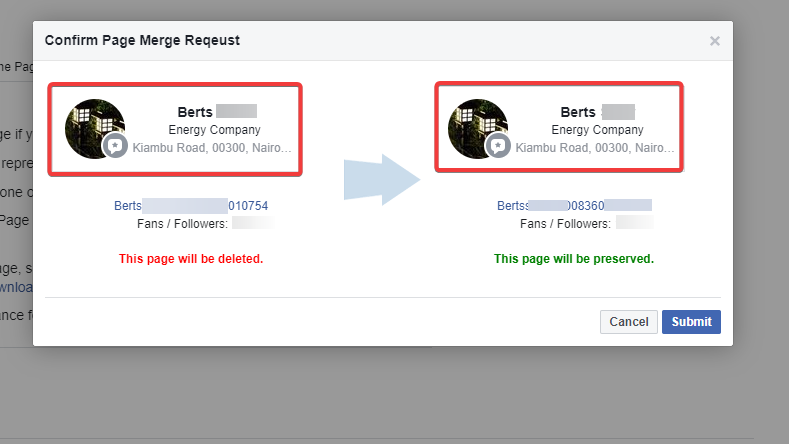Click the right page's profile picture
Screen dimensions: 789x444
(x=476, y=125)
